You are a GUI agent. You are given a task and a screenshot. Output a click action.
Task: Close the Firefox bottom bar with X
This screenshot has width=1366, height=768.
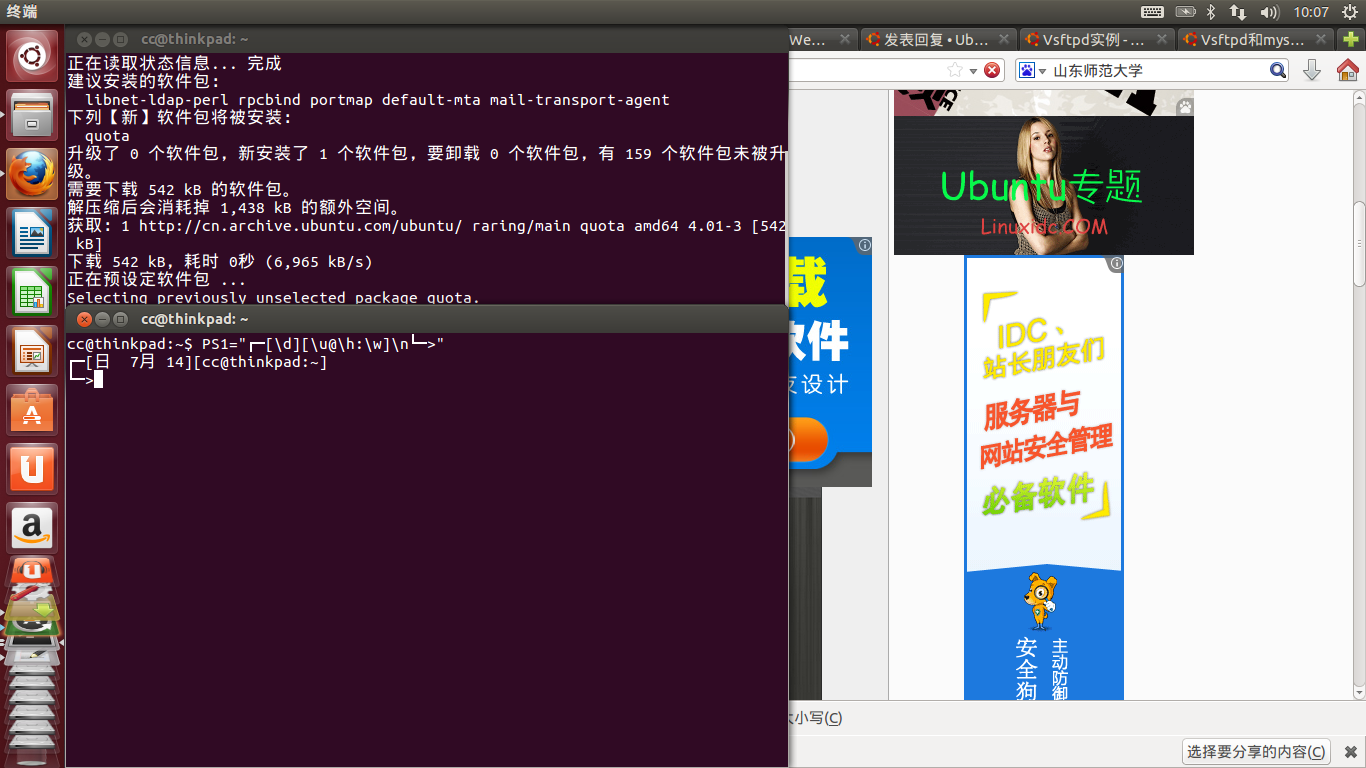click(1349, 752)
